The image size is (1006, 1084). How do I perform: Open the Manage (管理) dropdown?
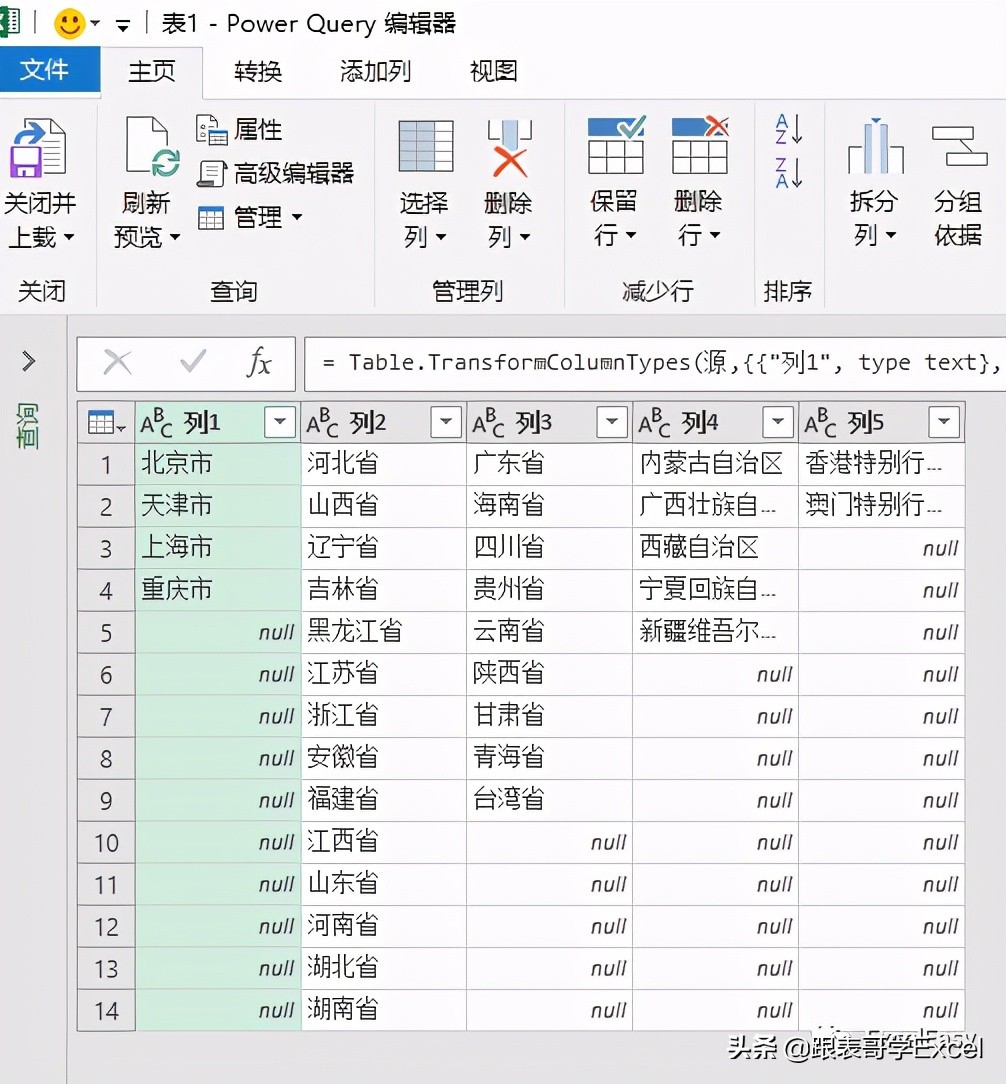(x=250, y=217)
